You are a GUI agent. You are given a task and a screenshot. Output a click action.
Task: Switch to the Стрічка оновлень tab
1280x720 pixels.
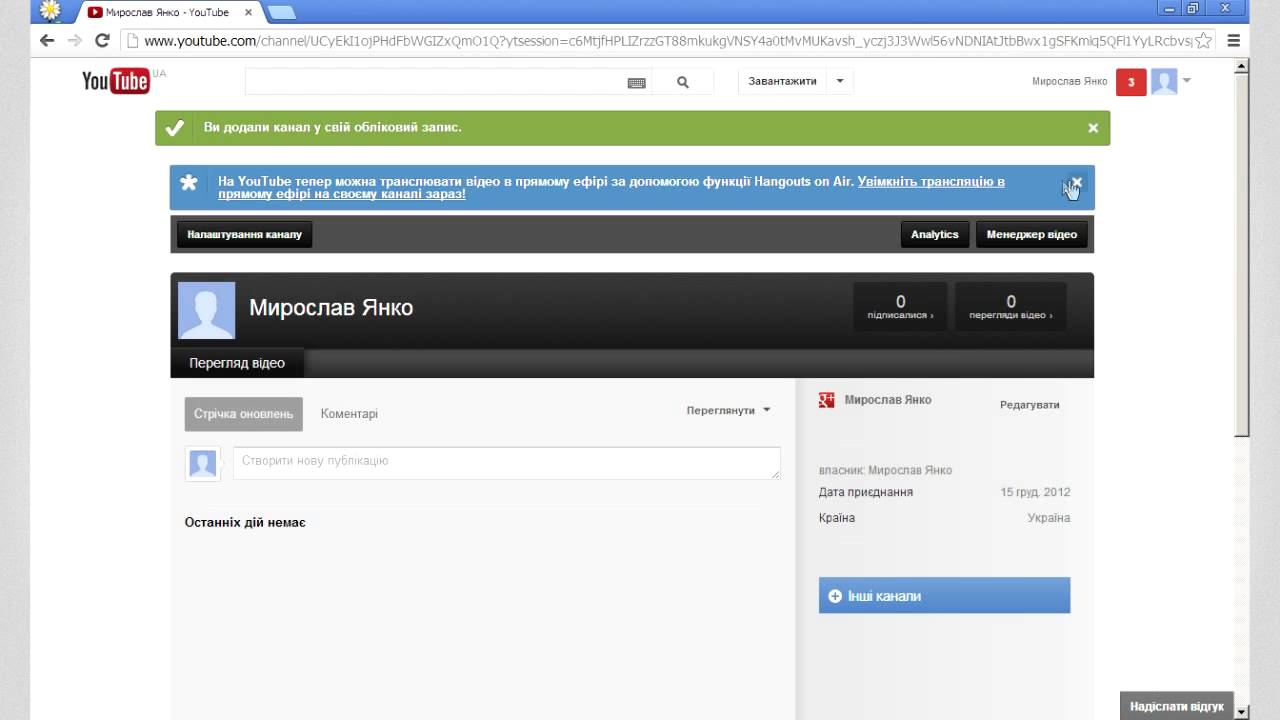pyautogui.click(x=243, y=414)
